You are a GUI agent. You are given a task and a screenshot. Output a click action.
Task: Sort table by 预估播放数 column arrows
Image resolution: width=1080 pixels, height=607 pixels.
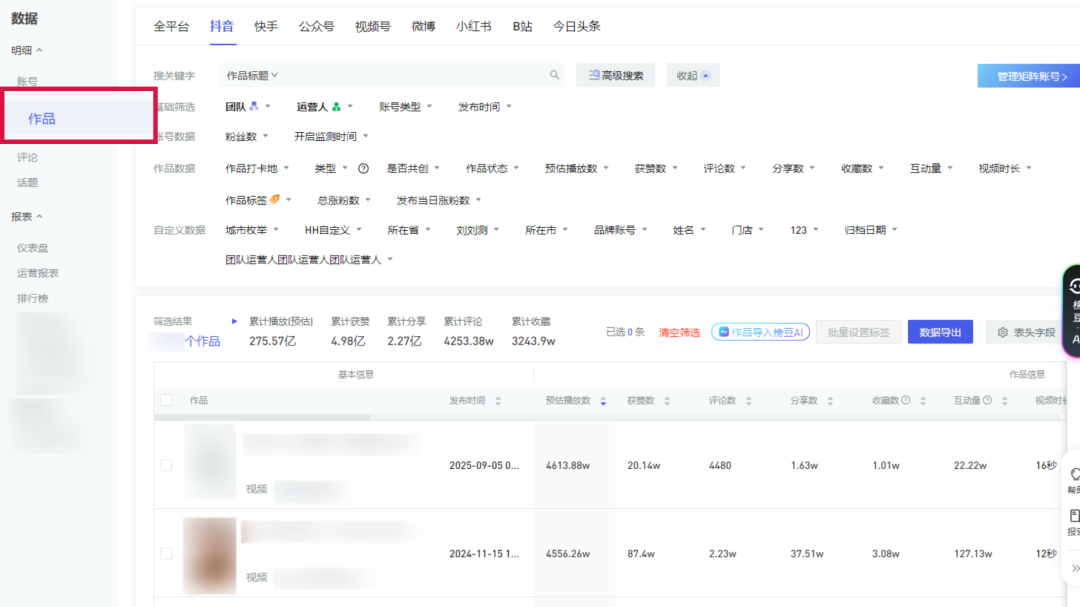[603, 401]
